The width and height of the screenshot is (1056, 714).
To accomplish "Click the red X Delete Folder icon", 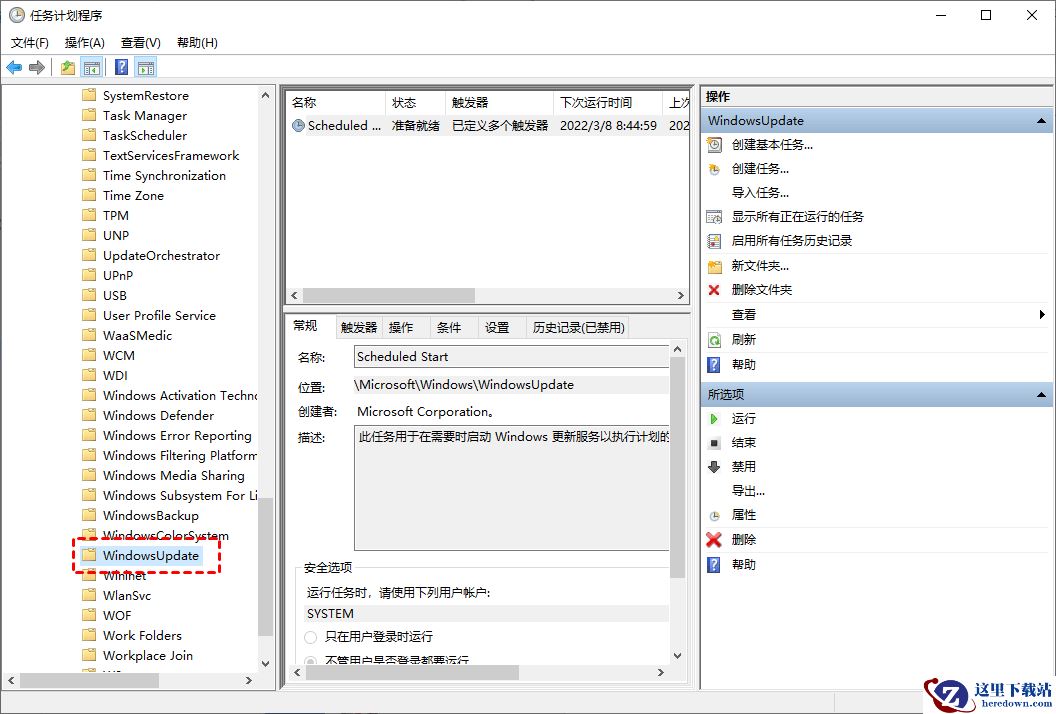I will point(715,290).
